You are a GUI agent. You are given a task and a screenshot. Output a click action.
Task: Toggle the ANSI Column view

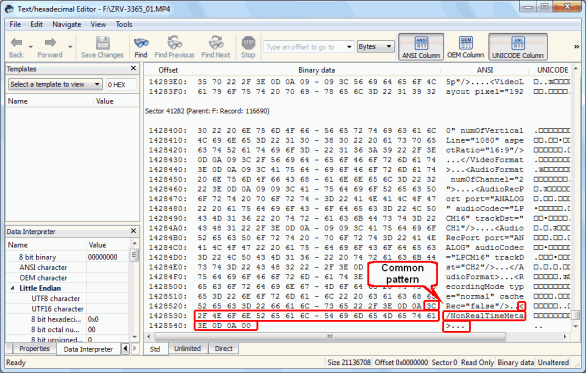point(421,47)
